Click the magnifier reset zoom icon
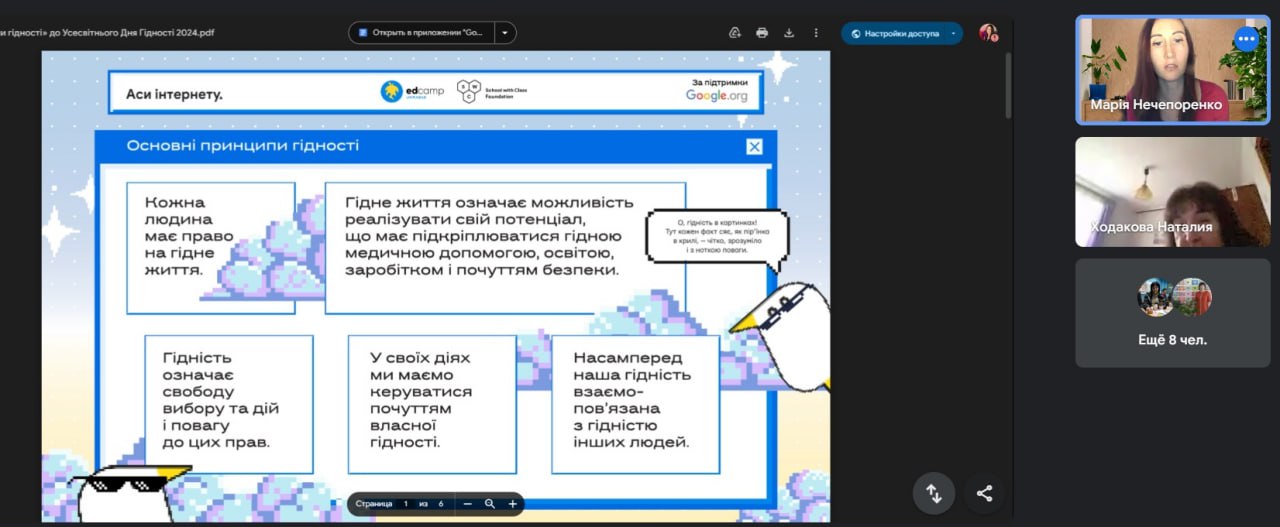The image size is (1280, 527). [490, 504]
